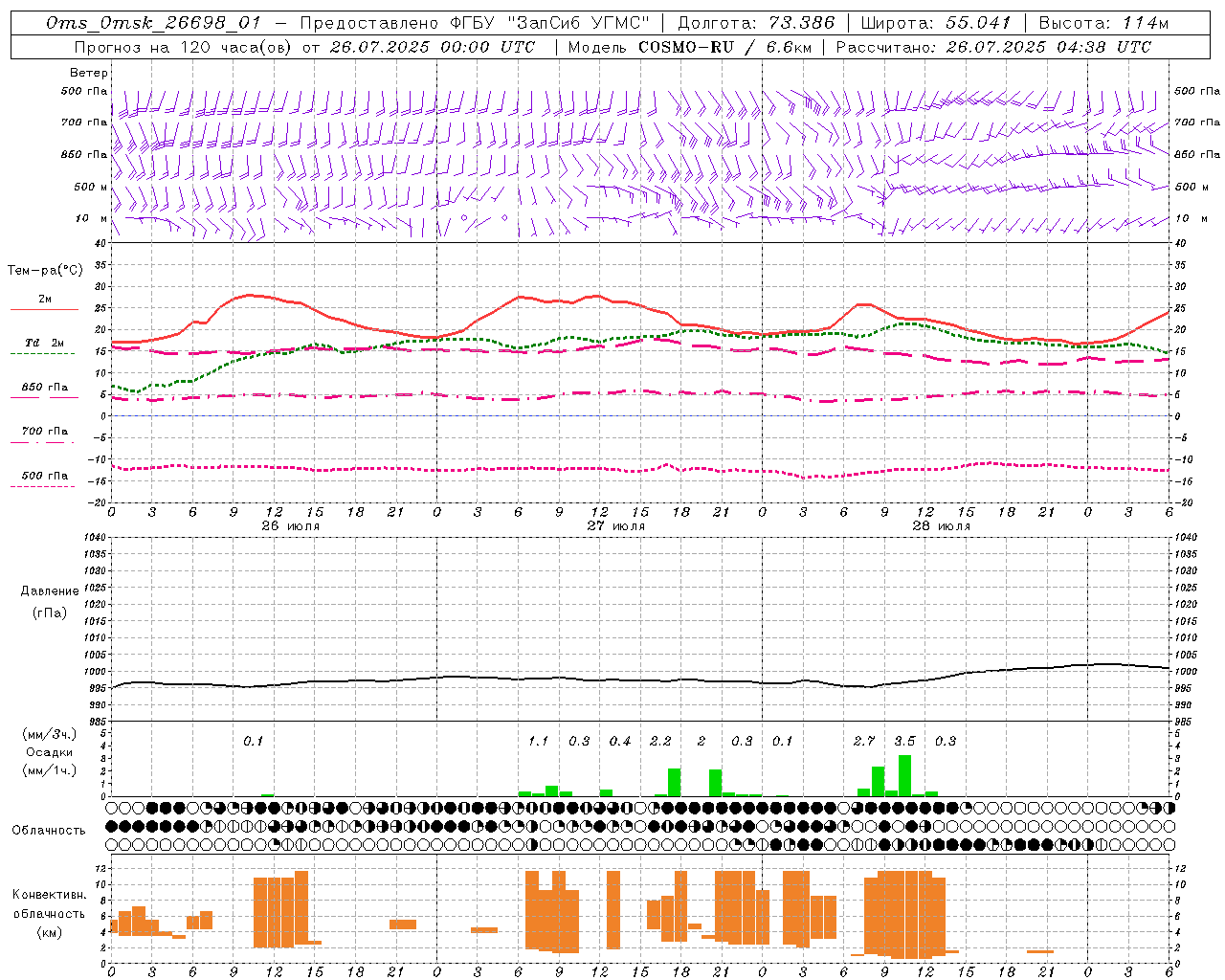Click the 1.1 precipitation total value
This screenshot has width=1225, height=980.
538,741
